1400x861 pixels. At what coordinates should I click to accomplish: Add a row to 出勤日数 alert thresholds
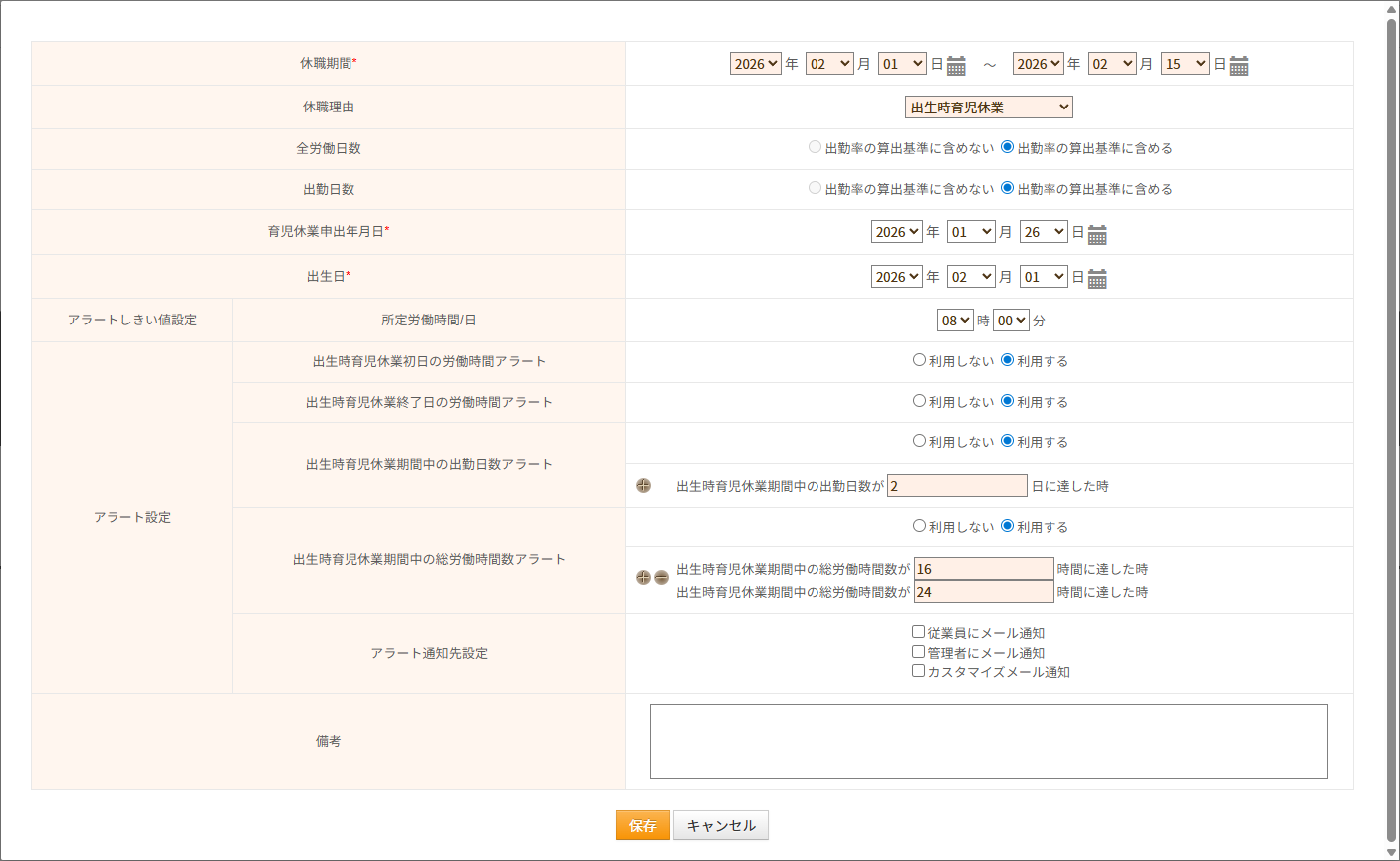pyautogui.click(x=644, y=486)
